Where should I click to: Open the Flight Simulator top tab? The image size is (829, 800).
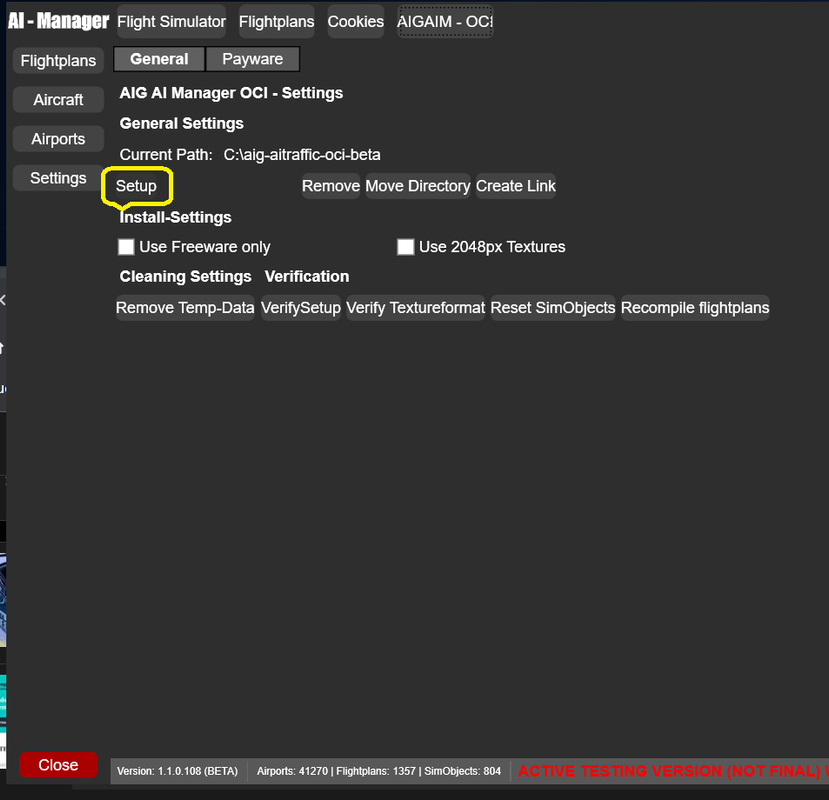[171, 22]
